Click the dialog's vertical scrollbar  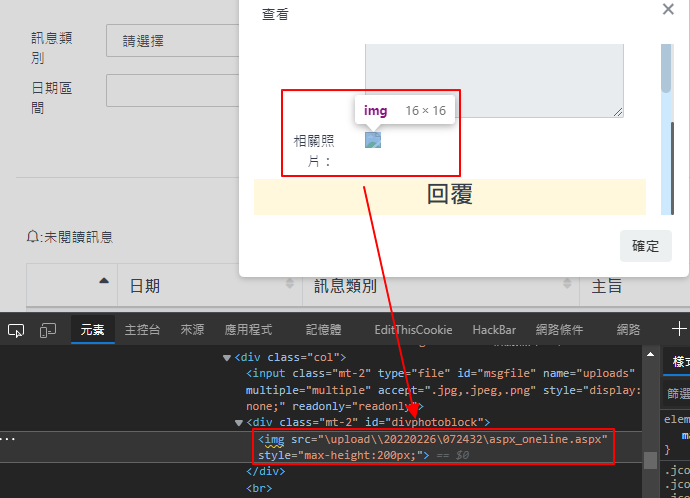pyautogui.click(x=667, y=129)
